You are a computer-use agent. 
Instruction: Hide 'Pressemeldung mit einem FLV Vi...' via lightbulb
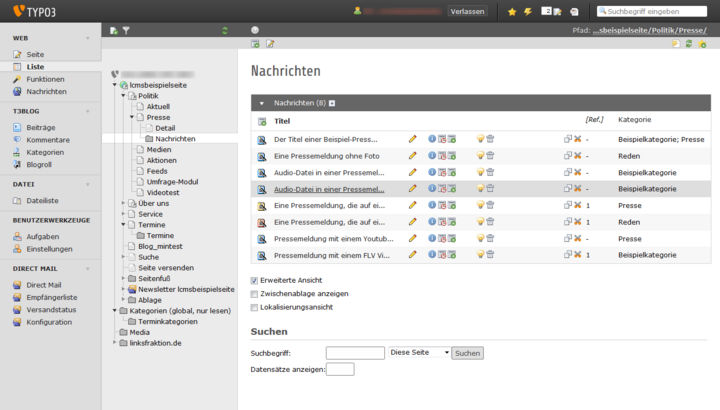480,254
